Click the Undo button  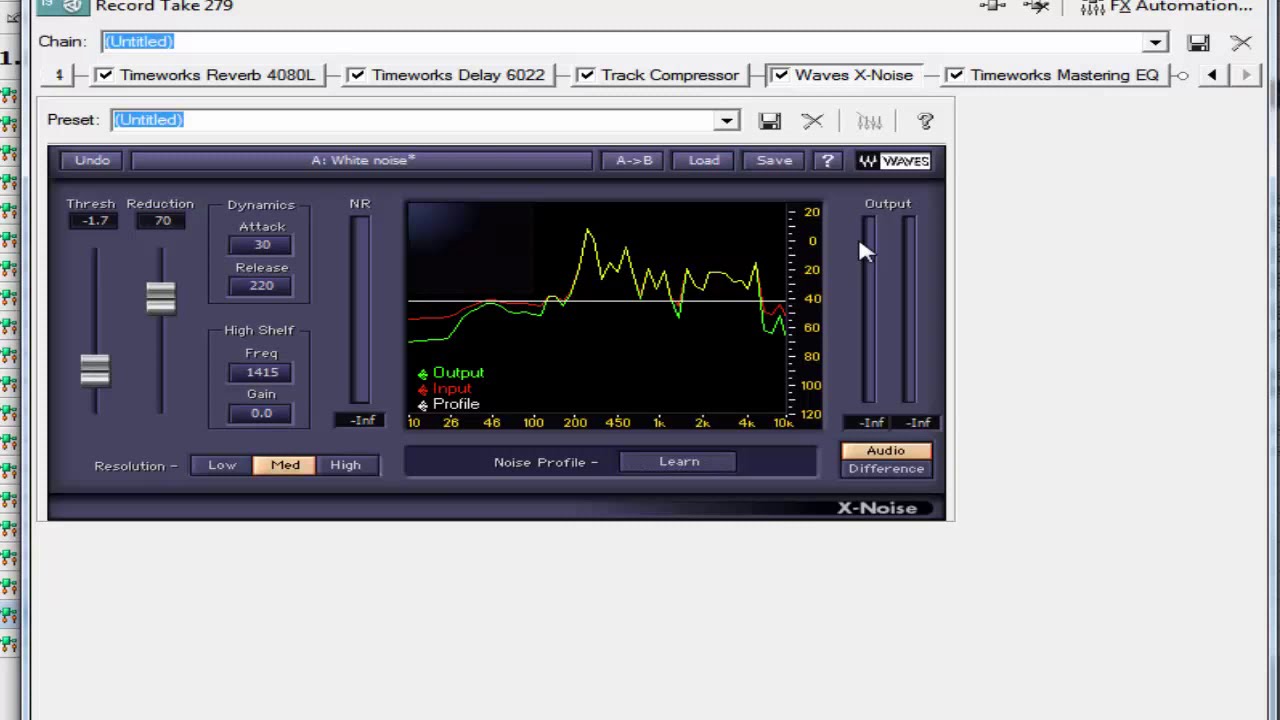pyautogui.click(x=92, y=160)
